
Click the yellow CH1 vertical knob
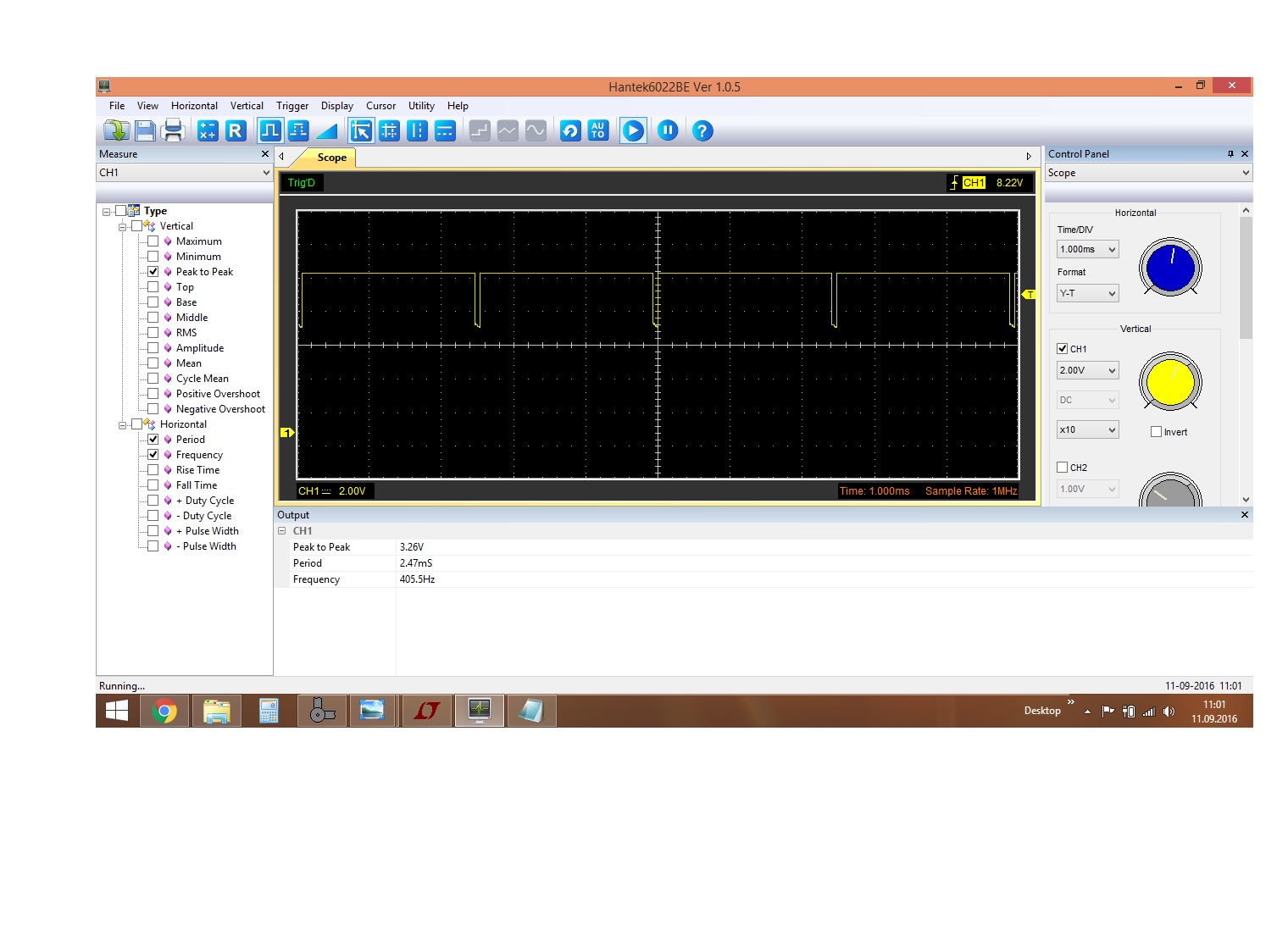1170,382
